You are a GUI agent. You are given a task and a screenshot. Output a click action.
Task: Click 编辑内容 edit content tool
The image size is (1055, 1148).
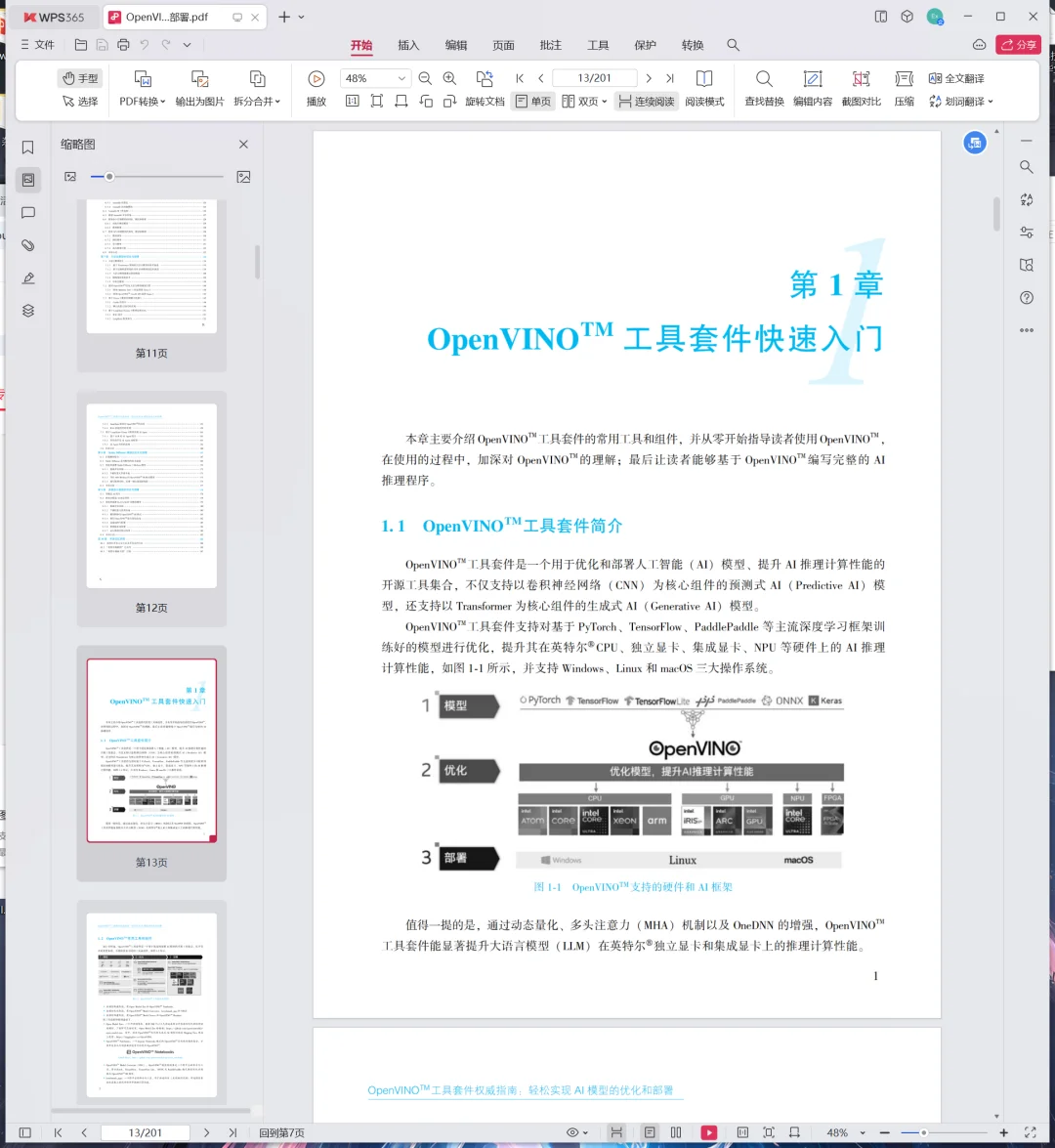[813, 89]
